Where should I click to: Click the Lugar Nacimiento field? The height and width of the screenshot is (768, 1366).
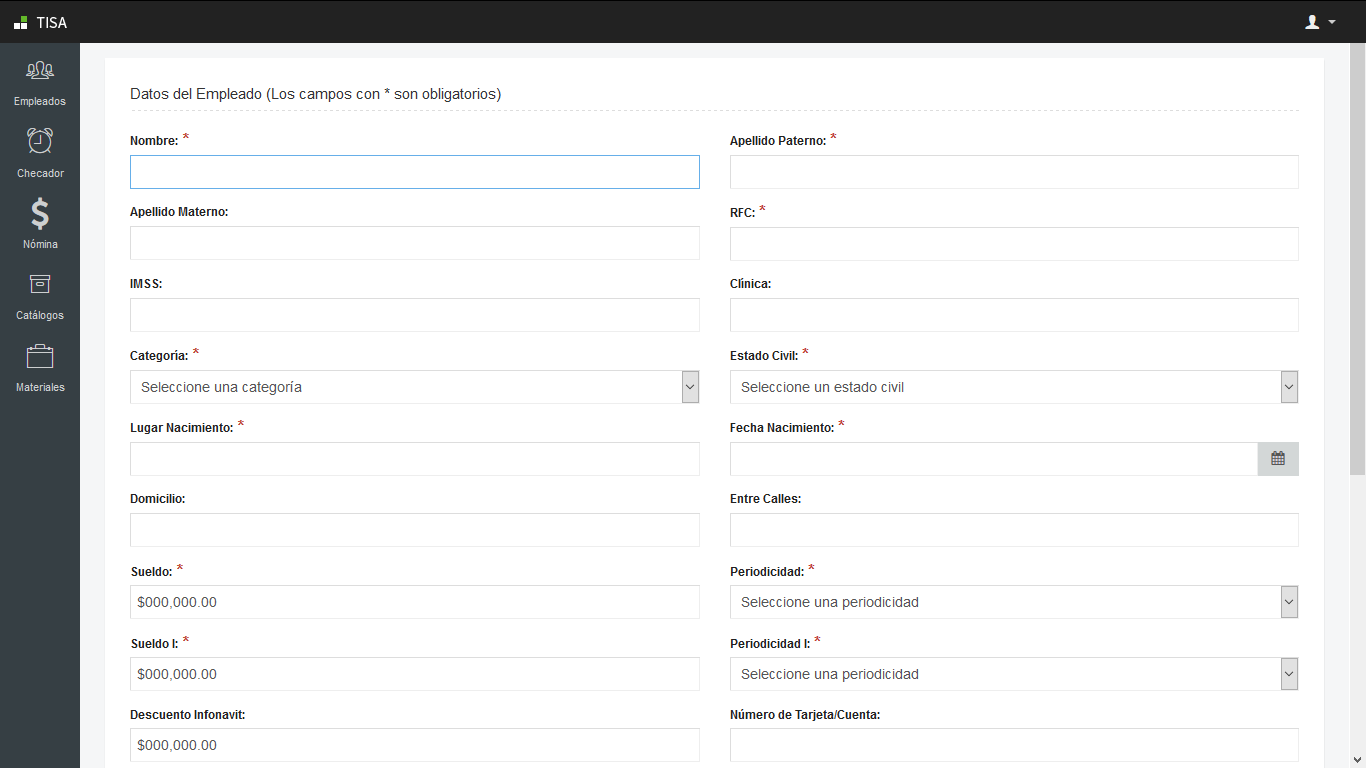(x=414, y=459)
